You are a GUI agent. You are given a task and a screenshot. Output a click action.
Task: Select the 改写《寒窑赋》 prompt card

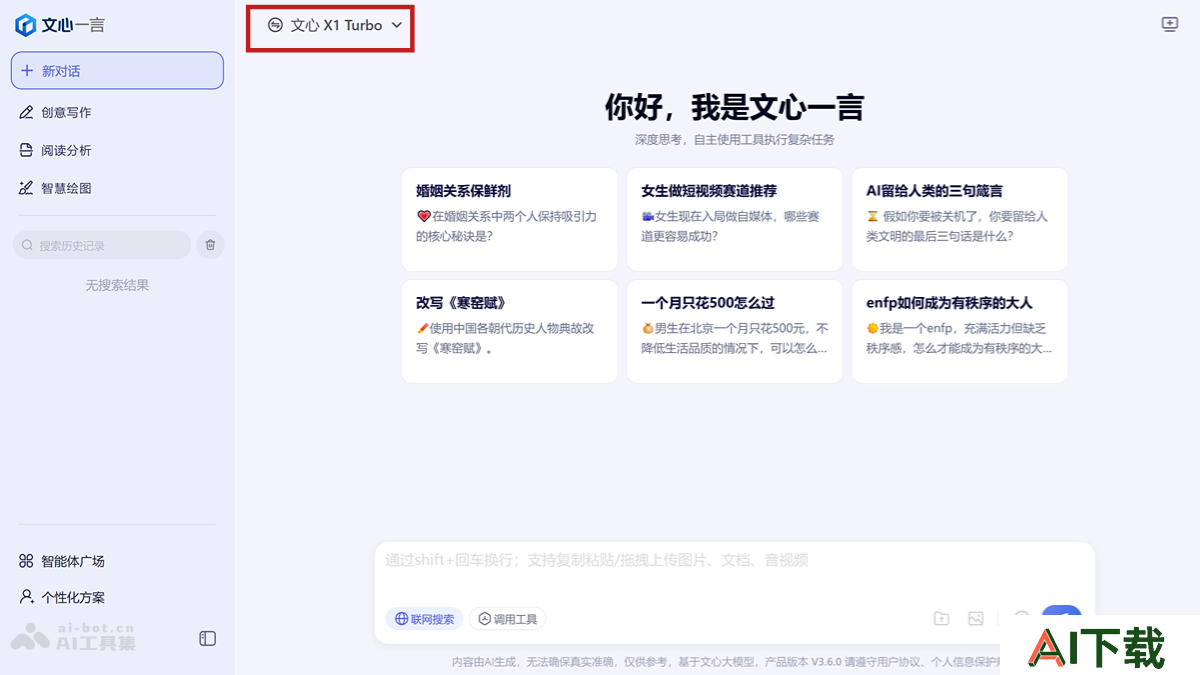click(510, 331)
